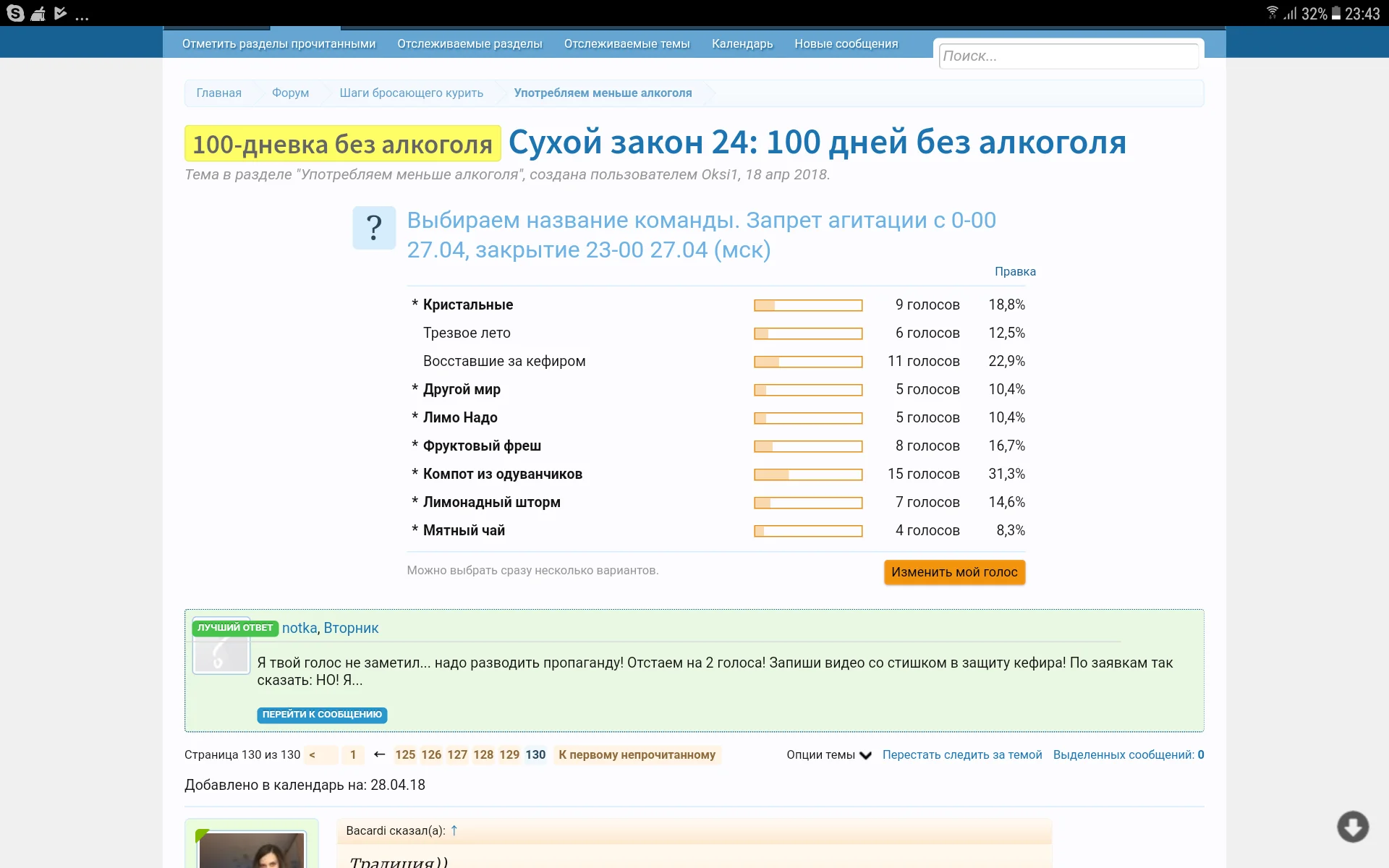Click the ЛУЧШИЙ ОТВЕТ badge

pos(234,628)
